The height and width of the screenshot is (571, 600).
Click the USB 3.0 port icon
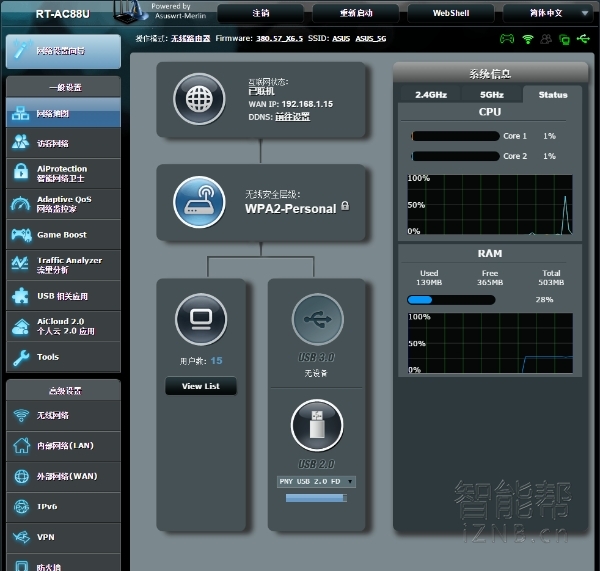click(x=316, y=319)
